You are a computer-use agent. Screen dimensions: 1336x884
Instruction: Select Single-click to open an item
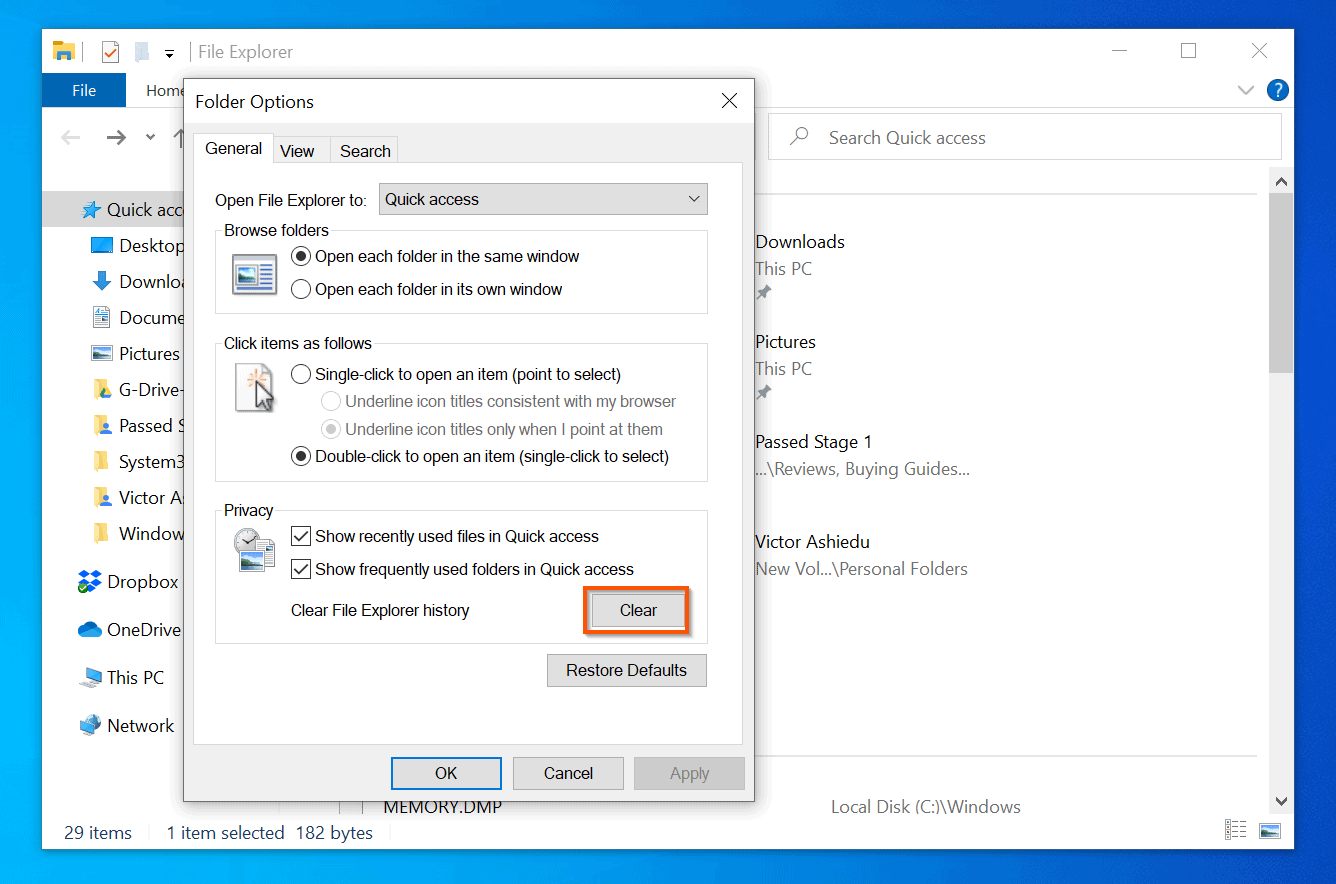click(x=301, y=373)
